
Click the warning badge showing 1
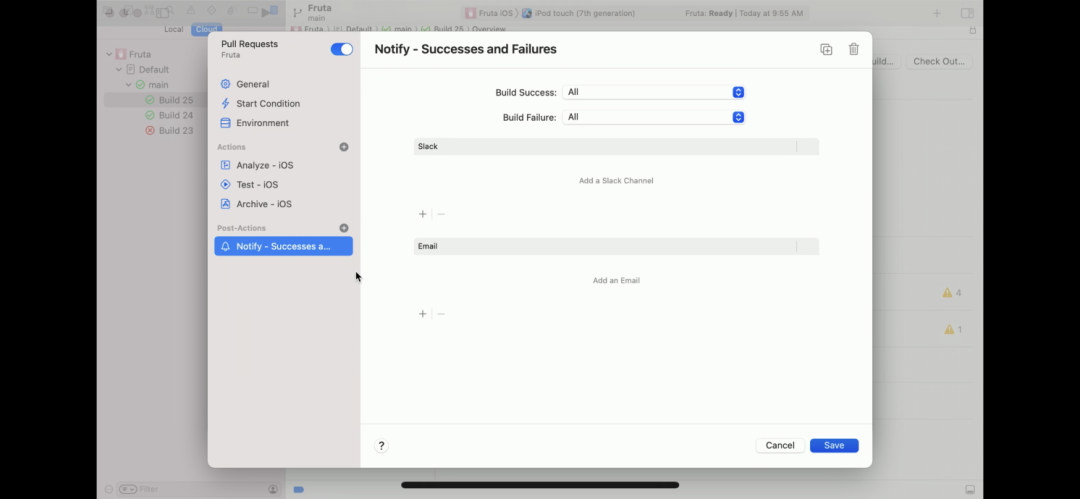pyautogui.click(x=953, y=329)
